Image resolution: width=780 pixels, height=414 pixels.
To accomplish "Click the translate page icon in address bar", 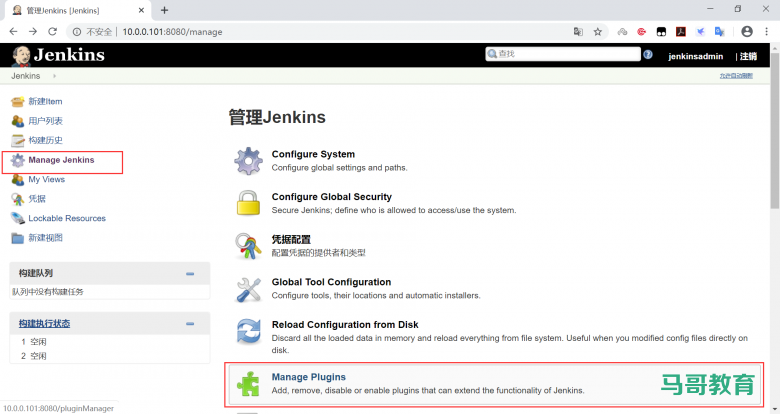I will [578, 32].
